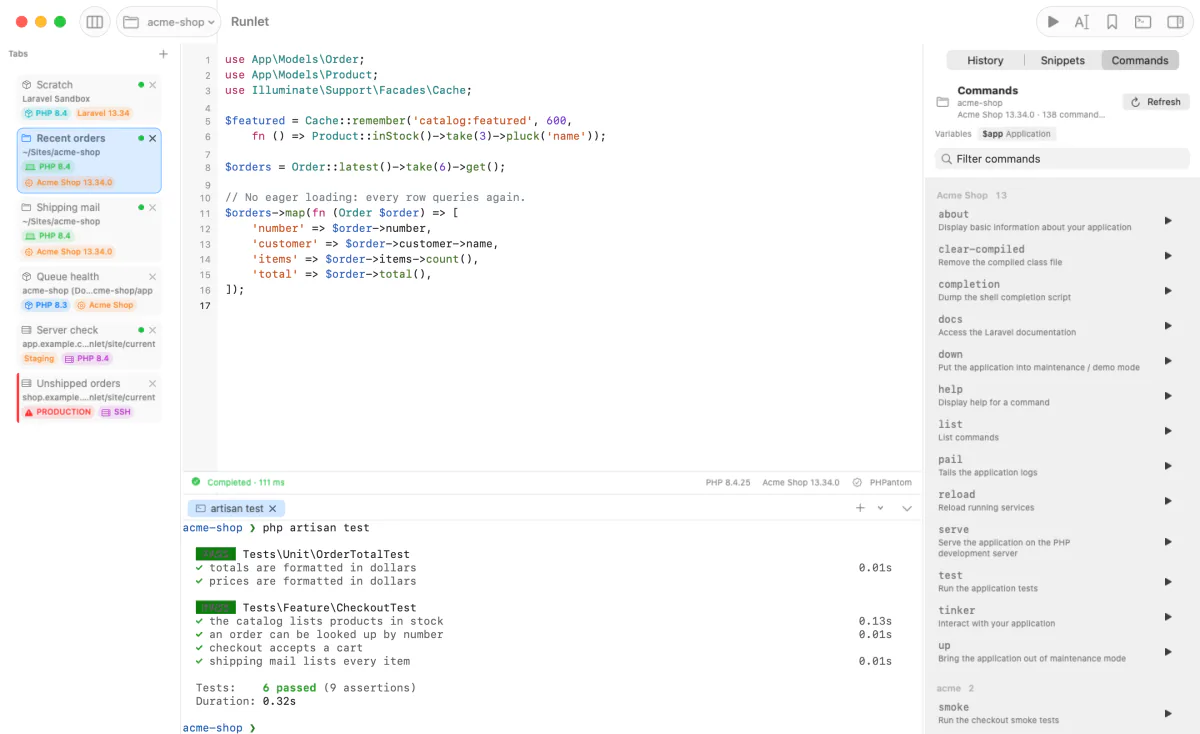The height and width of the screenshot is (734, 1200).
Task: Click the acme 2 group header
Action: coord(955,688)
